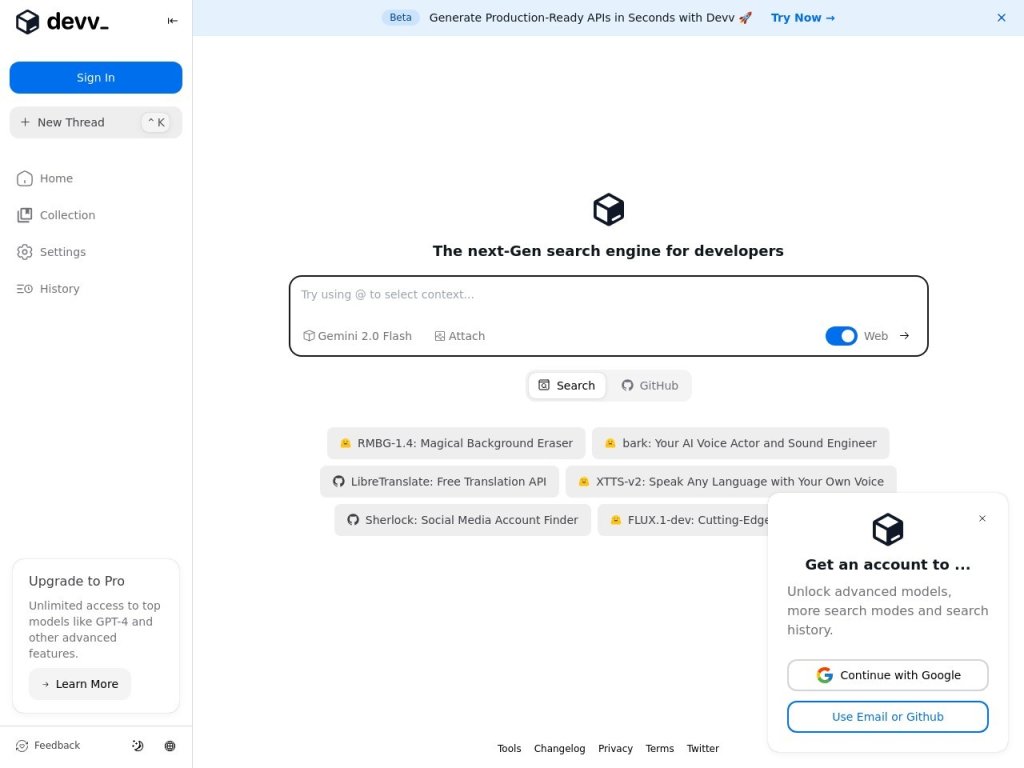Open the Changelog footer link
Viewport: 1024px width, 768px height.
(560, 748)
